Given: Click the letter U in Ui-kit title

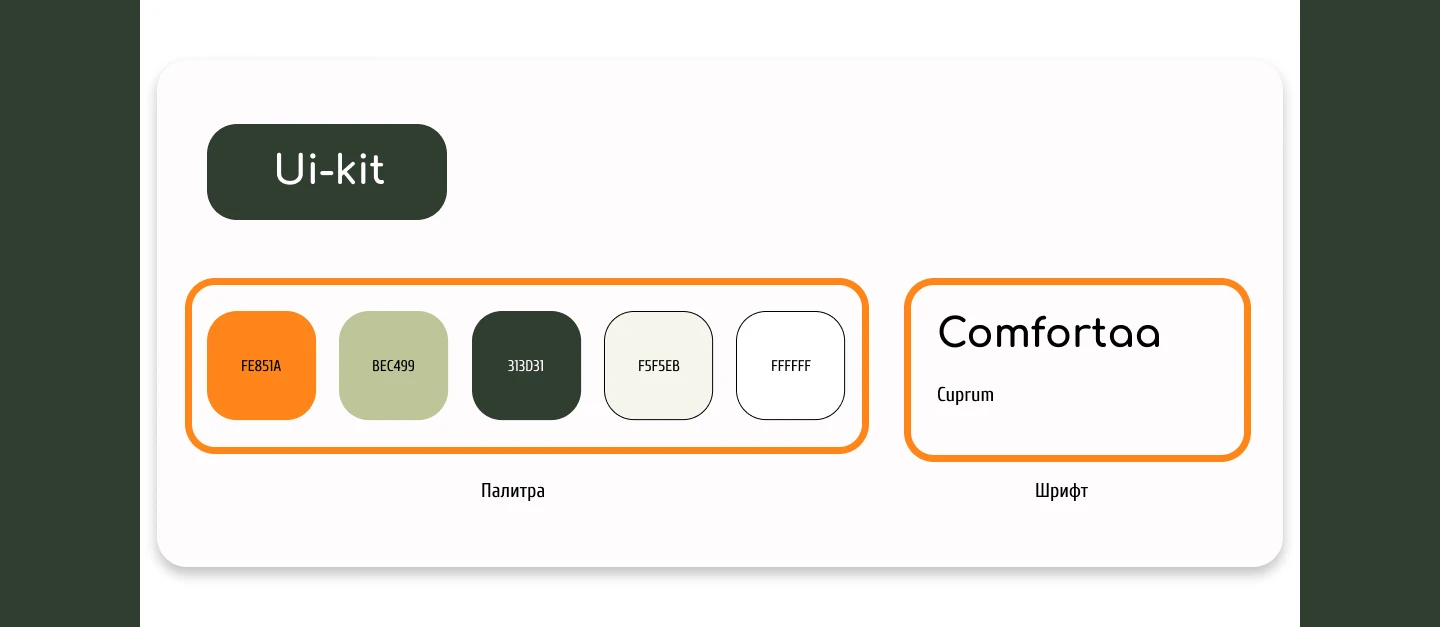Looking at the screenshot, I should (x=289, y=170).
